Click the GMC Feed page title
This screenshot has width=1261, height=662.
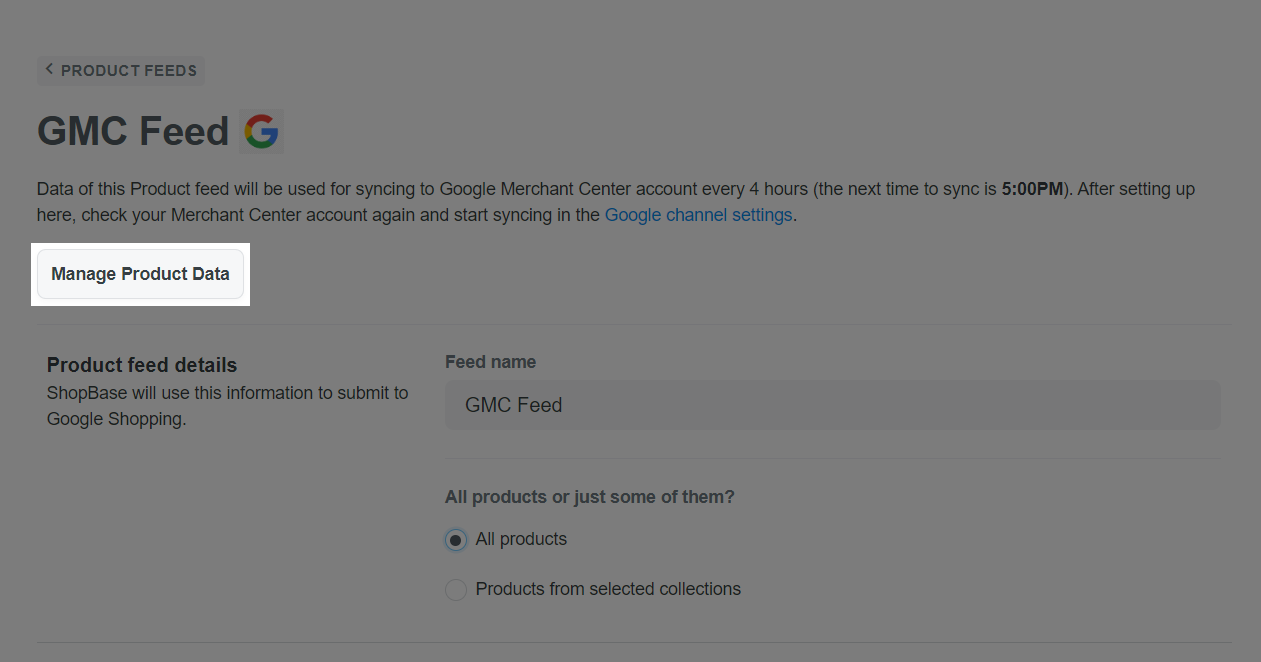133,131
